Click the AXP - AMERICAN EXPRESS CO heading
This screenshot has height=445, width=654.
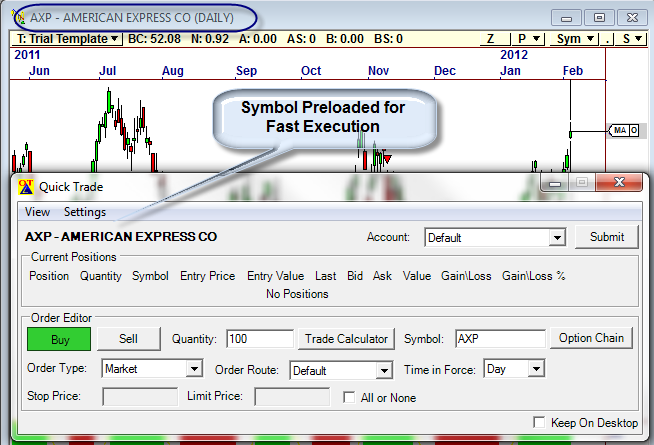coord(121,236)
